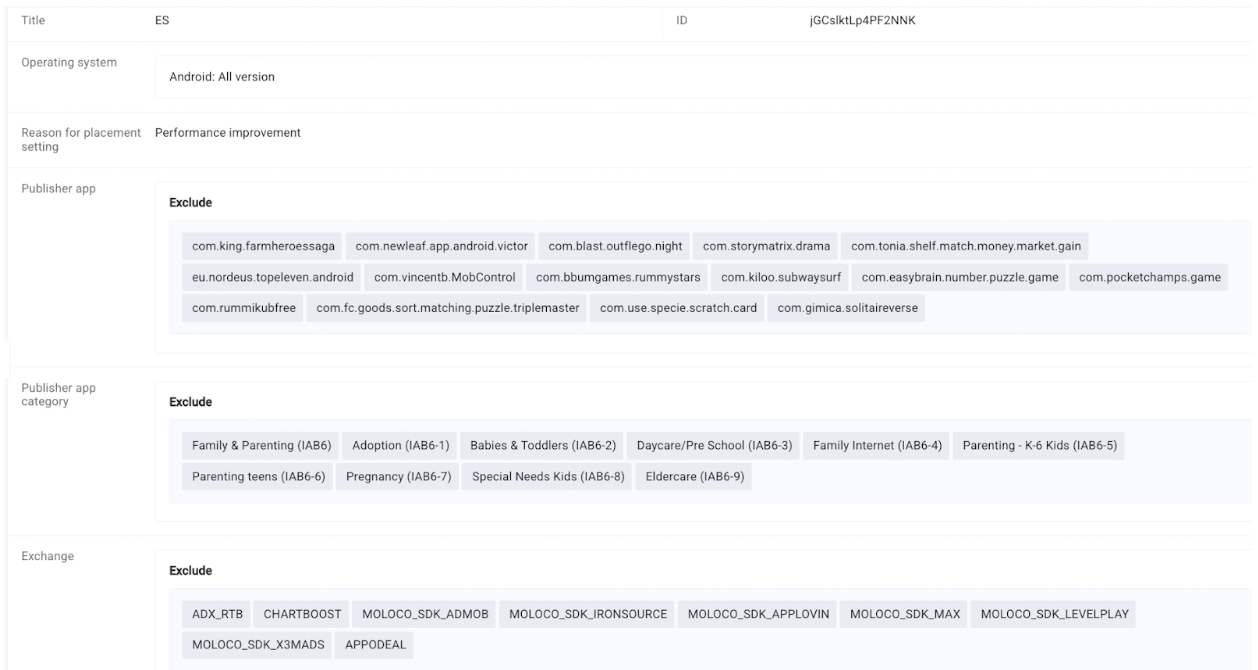Click the com.vincentb.MobControl tag
1258x670 pixels.
pos(445,277)
